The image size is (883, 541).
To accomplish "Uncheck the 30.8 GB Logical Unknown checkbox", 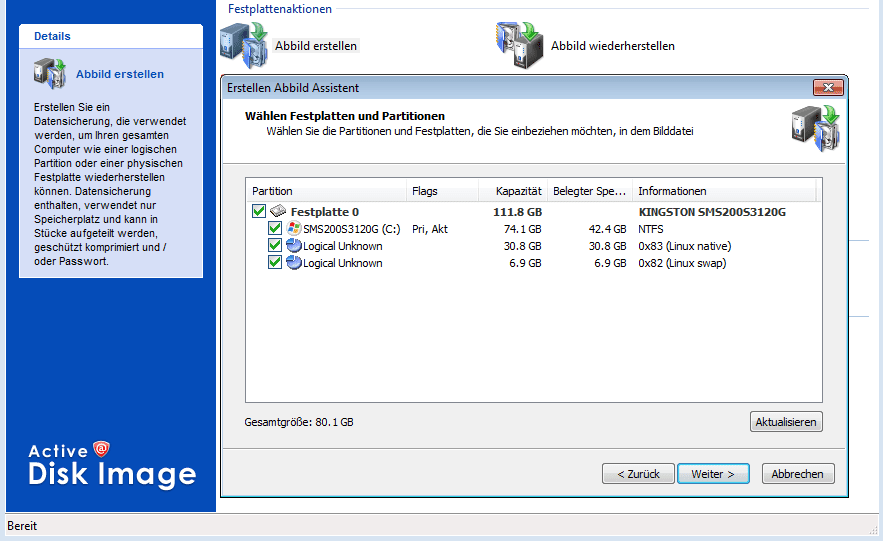I will pos(275,245).
